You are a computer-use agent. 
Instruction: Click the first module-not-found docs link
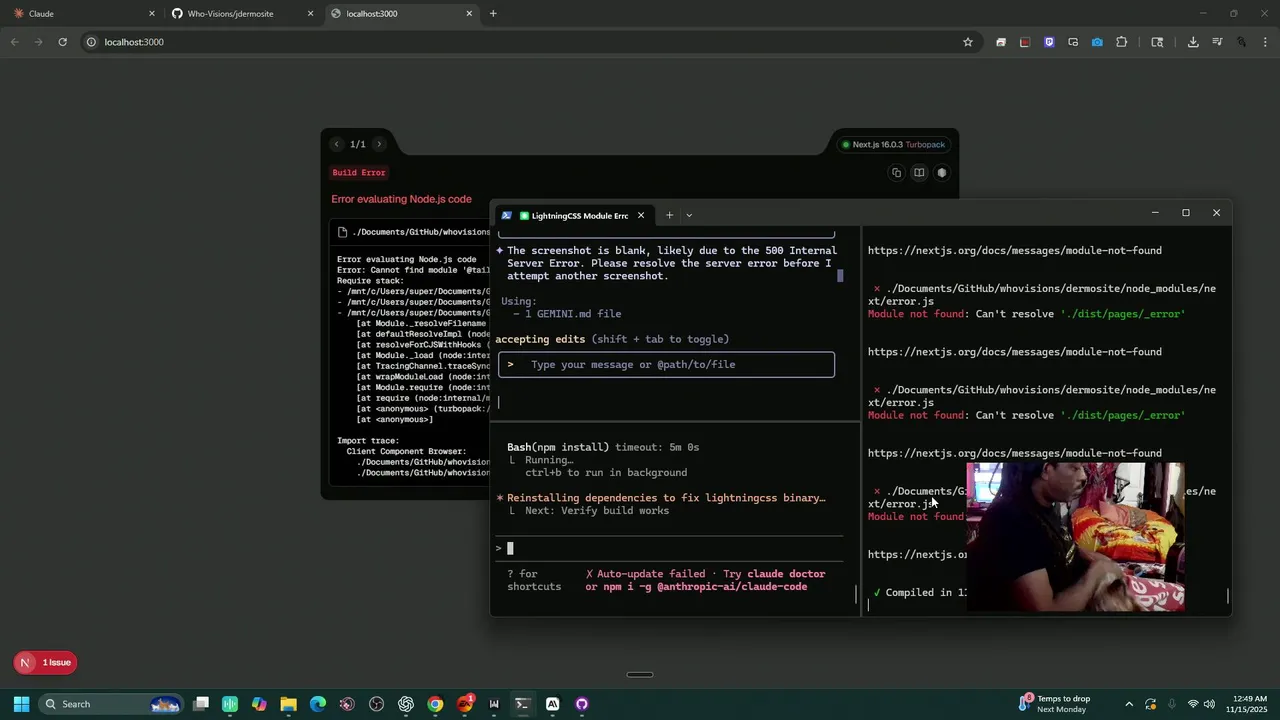coord(1014,250)
